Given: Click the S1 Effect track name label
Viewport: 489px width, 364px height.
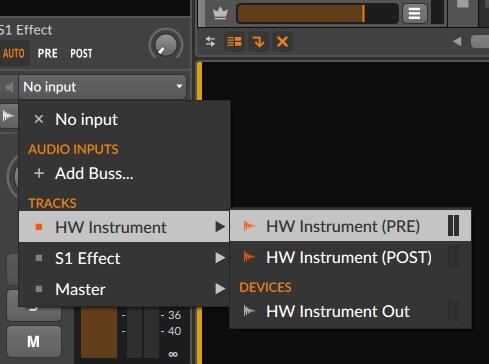Looking at the screenshot, I should tap(26, 30).
